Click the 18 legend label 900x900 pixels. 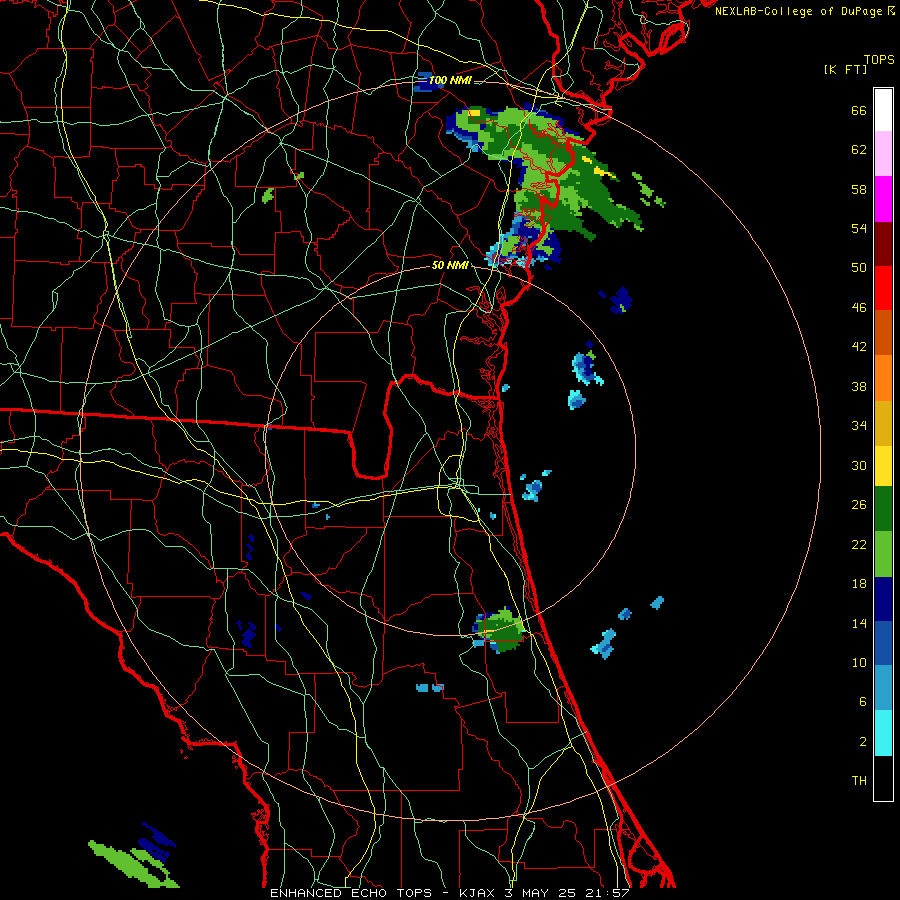click(x=859, y=584)
